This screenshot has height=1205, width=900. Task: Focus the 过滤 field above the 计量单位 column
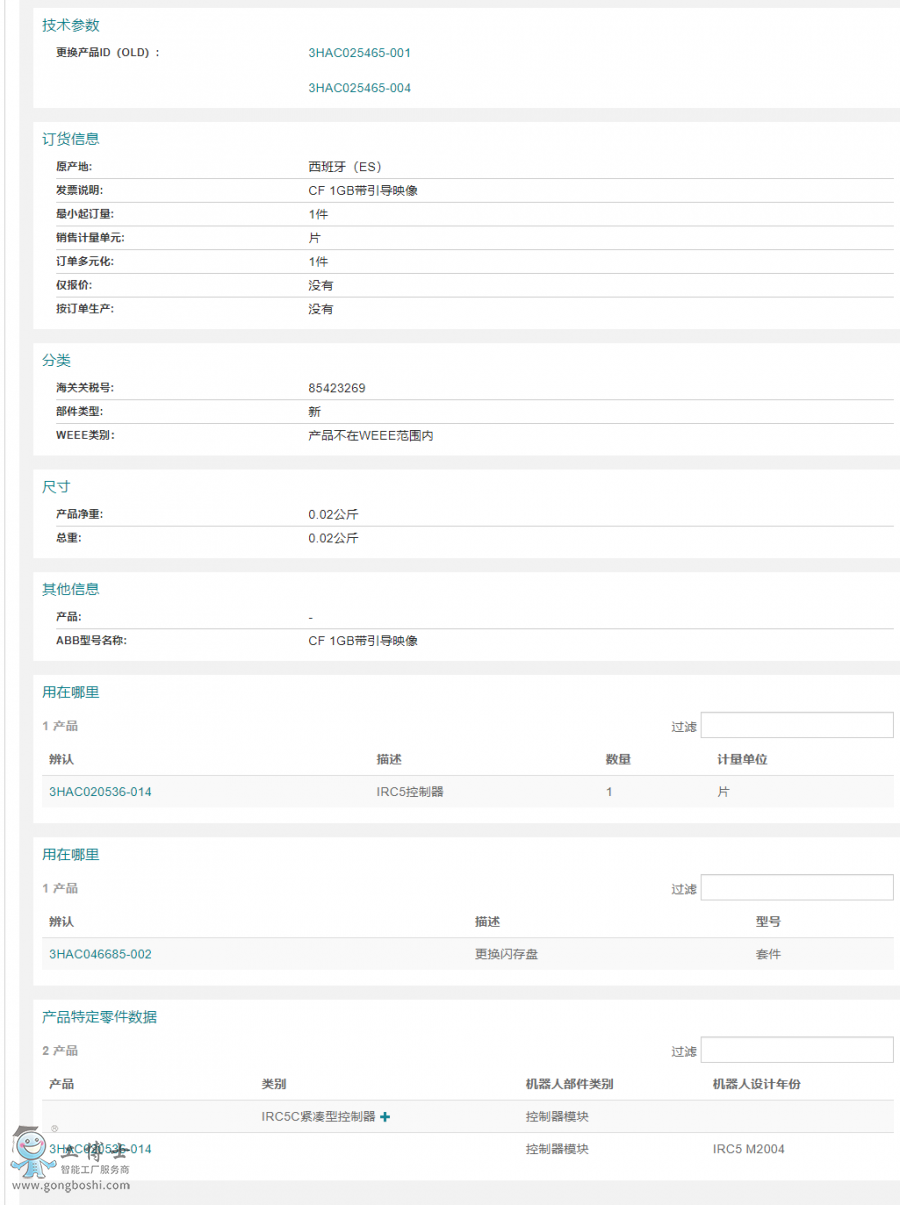point(796,725)
